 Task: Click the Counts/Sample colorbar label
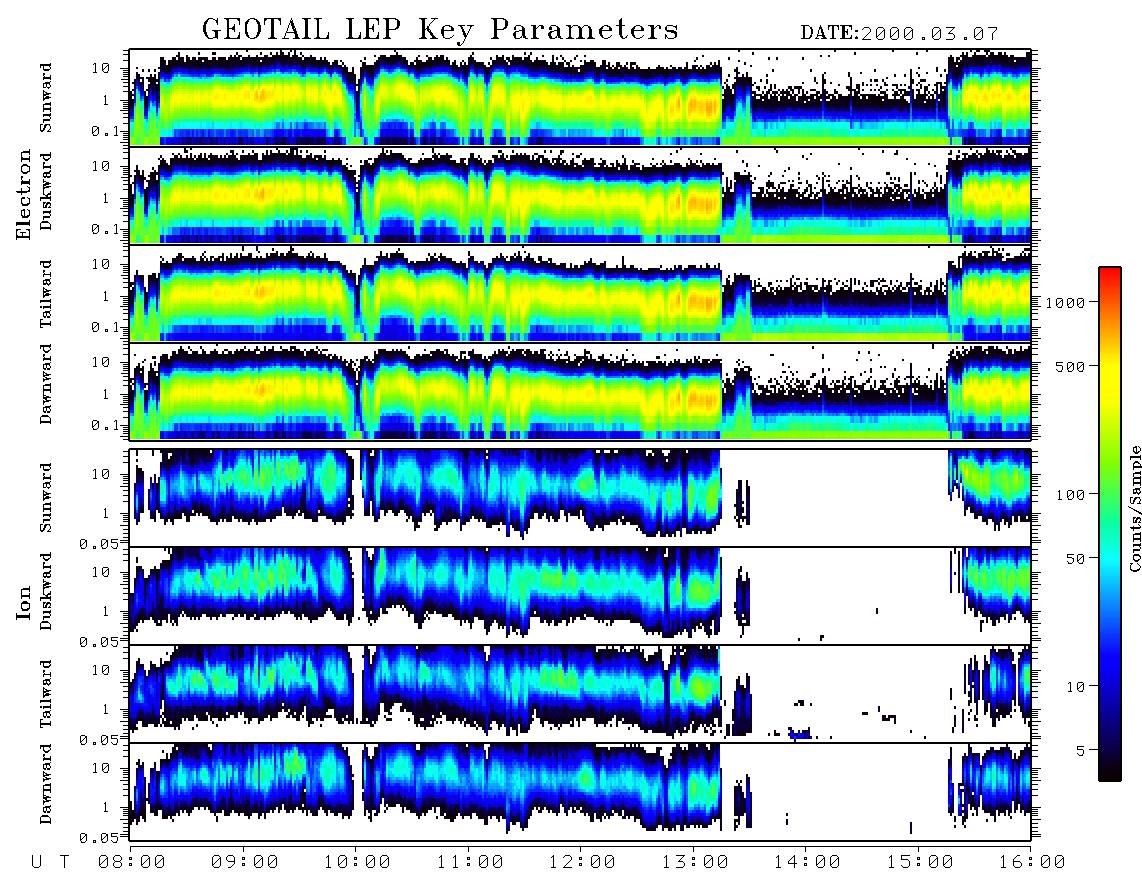click(x=1134, y=509)
